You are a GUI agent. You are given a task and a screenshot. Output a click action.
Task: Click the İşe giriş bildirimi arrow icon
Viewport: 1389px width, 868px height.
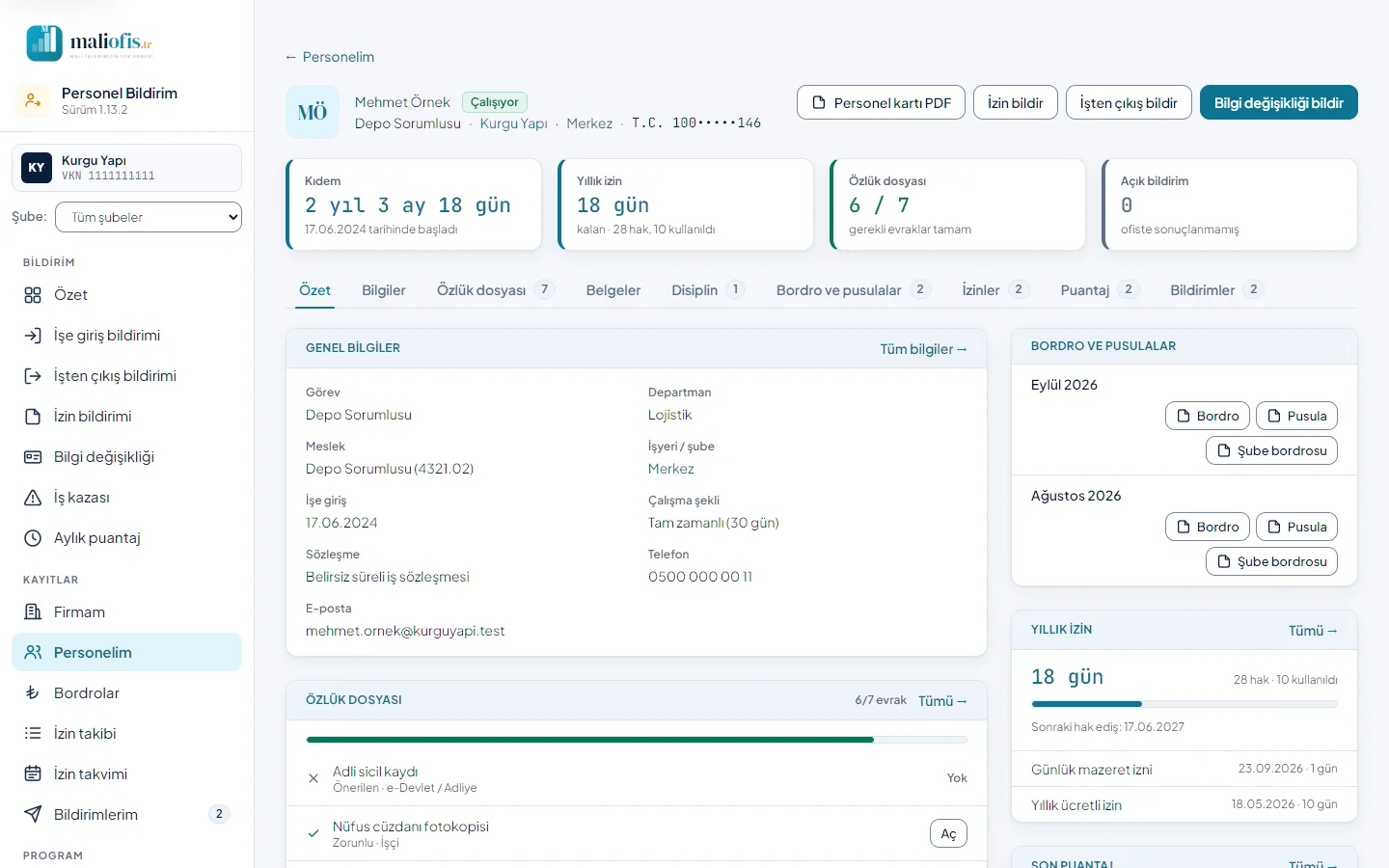click(33, 336)
